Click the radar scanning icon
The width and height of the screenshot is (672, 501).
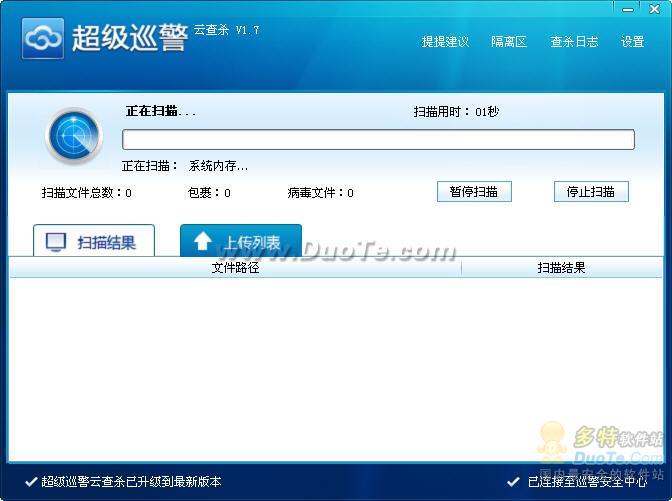[x=74, y=136]
